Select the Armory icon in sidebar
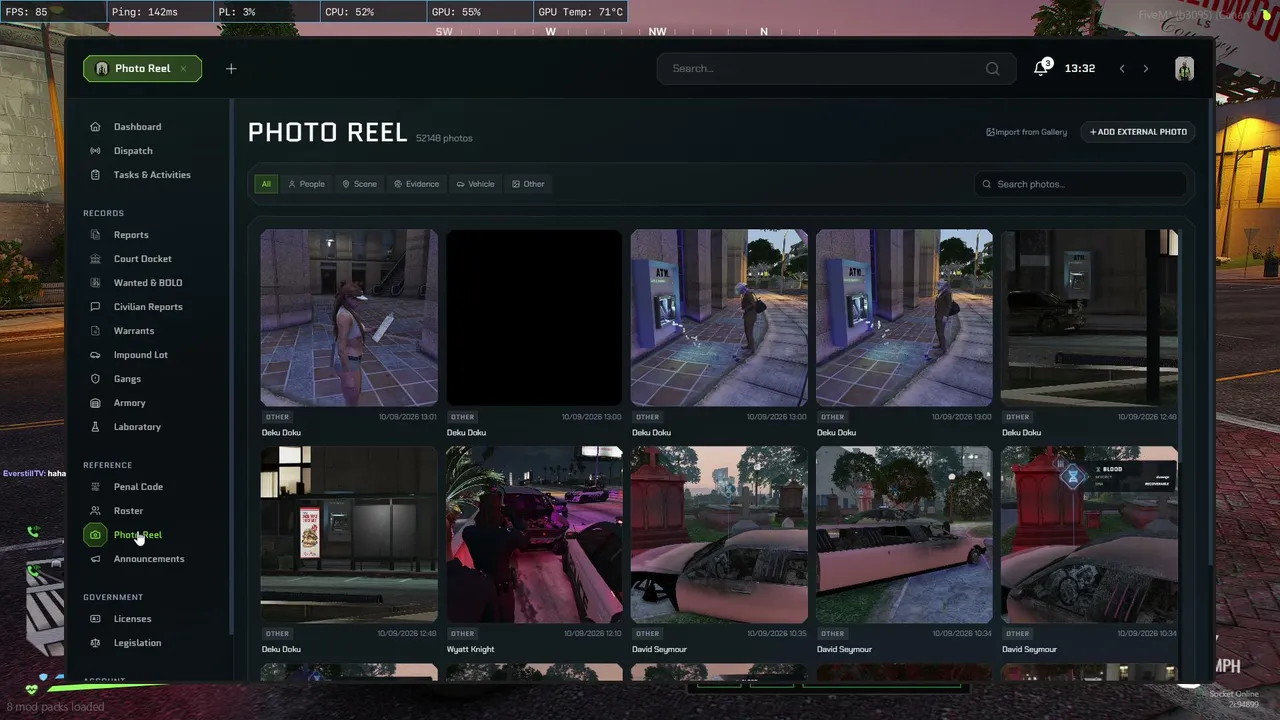 pos(95,403)
